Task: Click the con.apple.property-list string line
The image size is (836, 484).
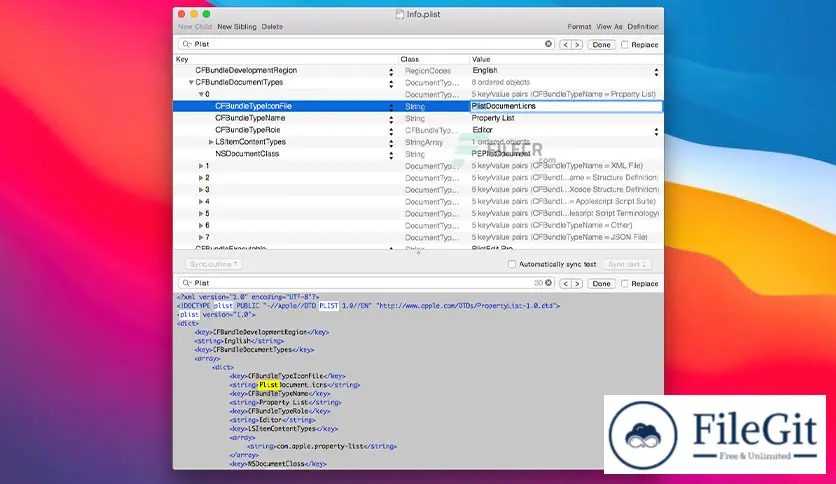Action: [x=321, y=446]
